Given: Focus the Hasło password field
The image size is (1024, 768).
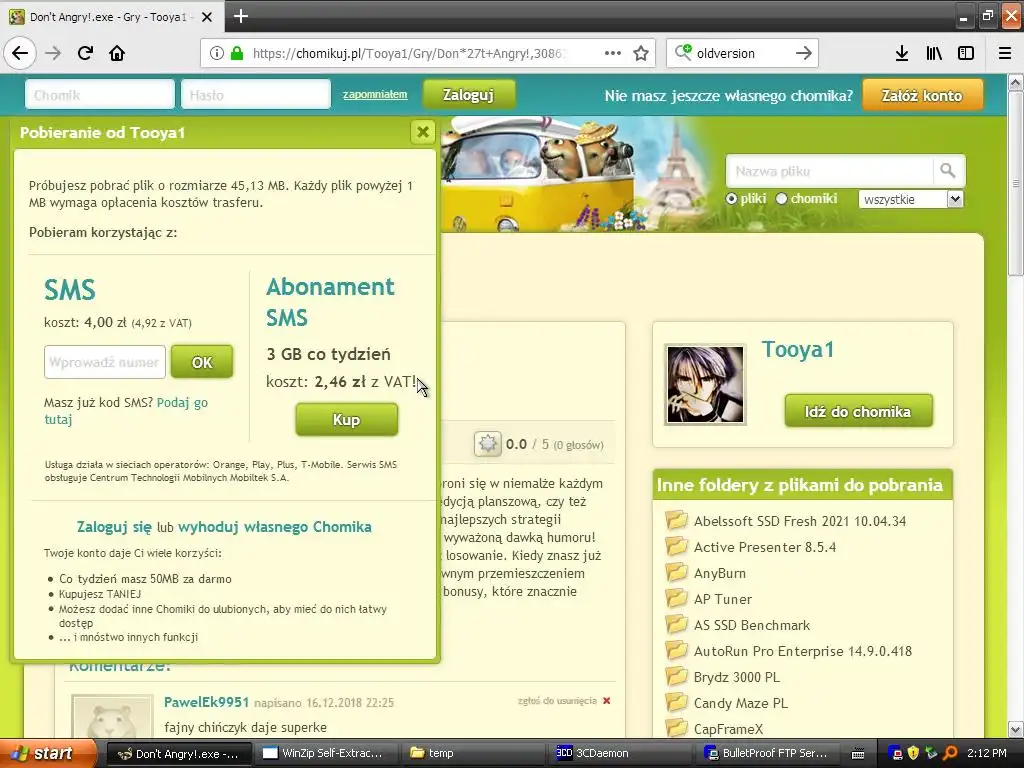Looking at the screenshot, I should [x=256, y=95].
